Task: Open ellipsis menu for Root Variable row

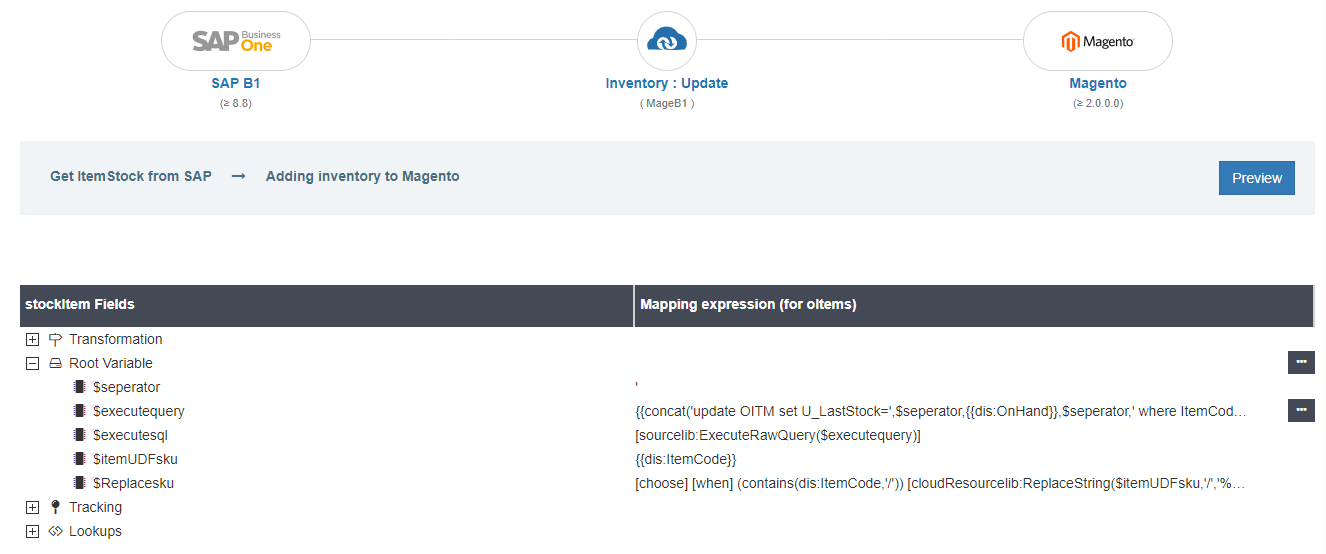Action: click(1300, 363)
